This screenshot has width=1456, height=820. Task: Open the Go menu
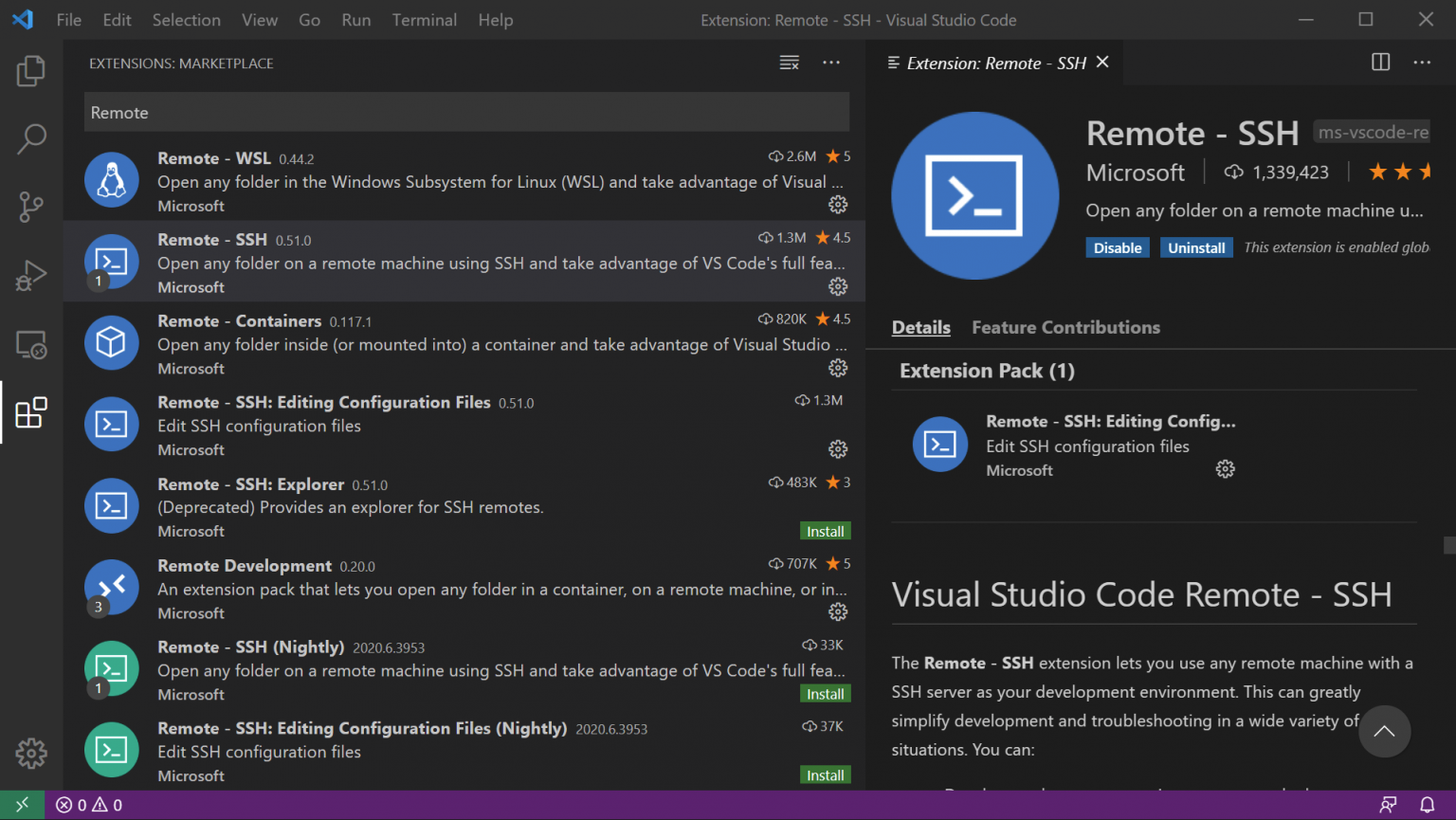pos(310,20)
